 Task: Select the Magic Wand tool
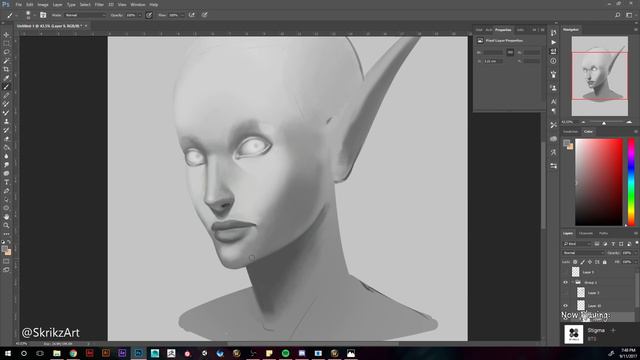point(6,60)
